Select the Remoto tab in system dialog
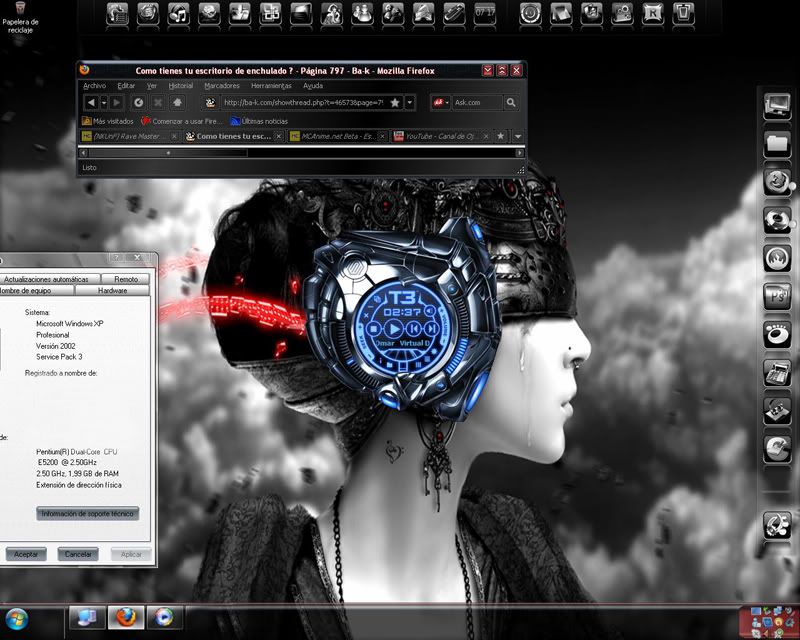800x640 pixels. coord(126,279)
